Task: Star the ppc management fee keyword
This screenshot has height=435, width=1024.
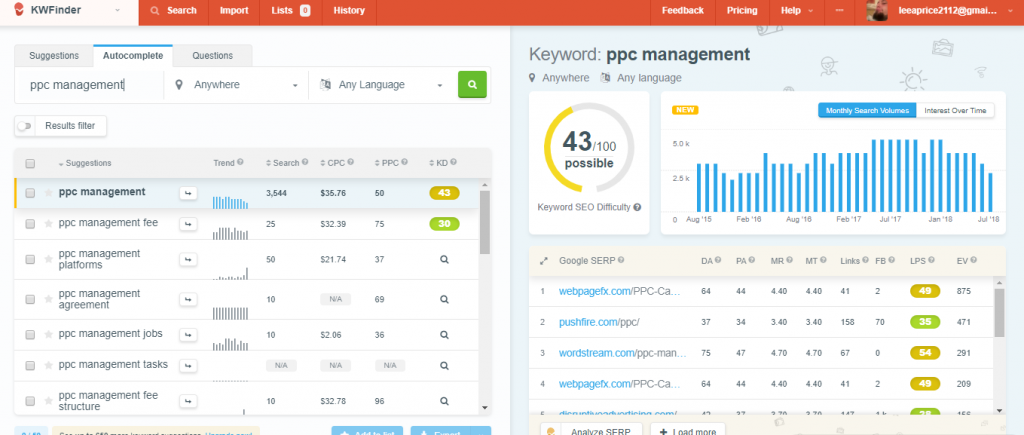Action: pyautogui.click(x=48, y=223)
